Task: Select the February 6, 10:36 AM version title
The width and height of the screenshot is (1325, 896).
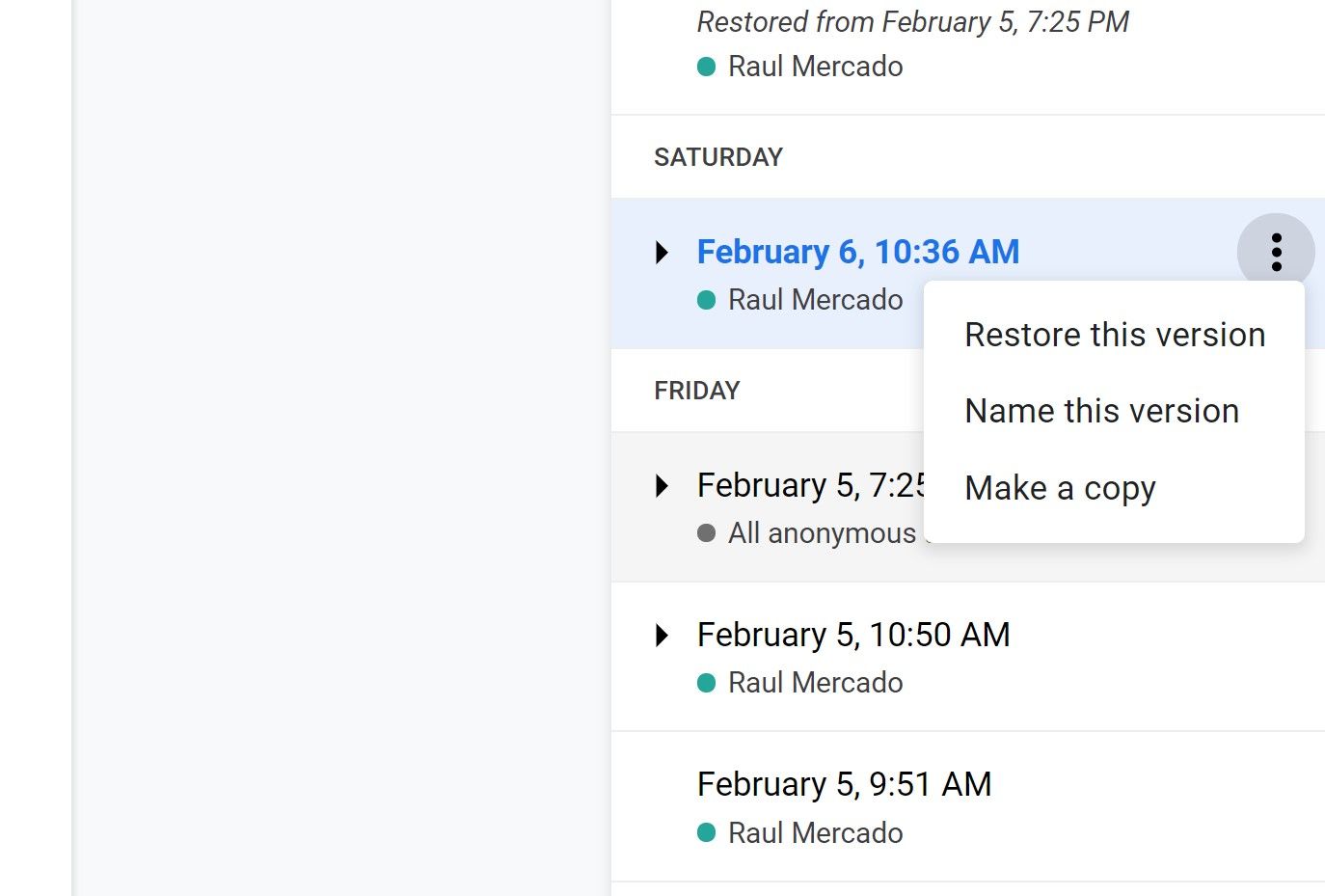Action: (x=857, y=252)
